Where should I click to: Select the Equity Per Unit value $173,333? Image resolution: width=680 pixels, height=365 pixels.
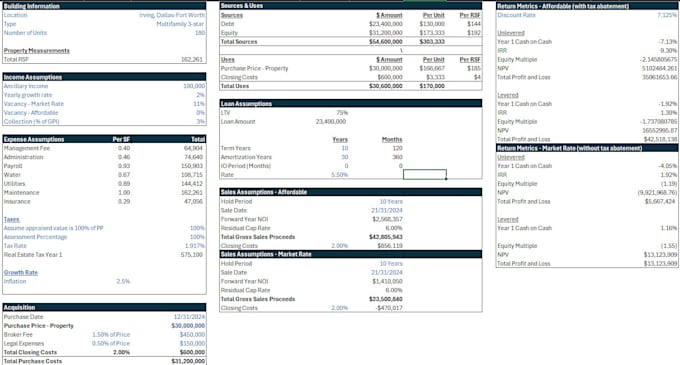[432, 33]
